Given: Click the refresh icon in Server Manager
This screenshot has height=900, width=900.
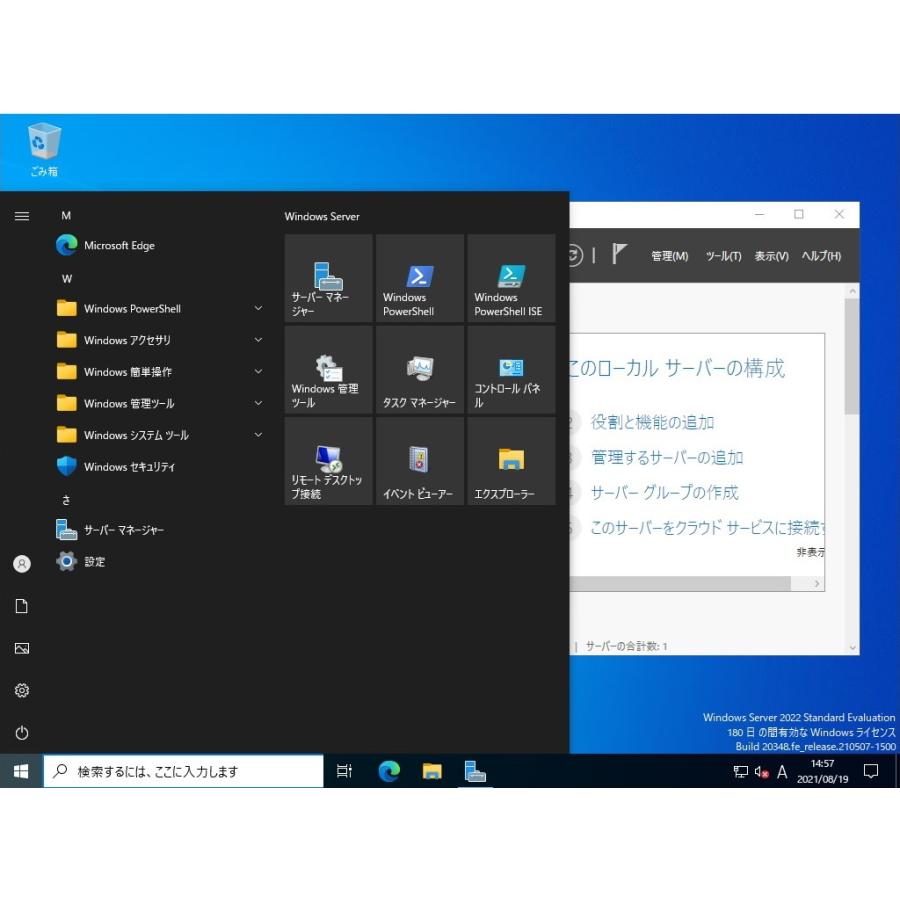Looking at the screenshot, I should 575,255.
